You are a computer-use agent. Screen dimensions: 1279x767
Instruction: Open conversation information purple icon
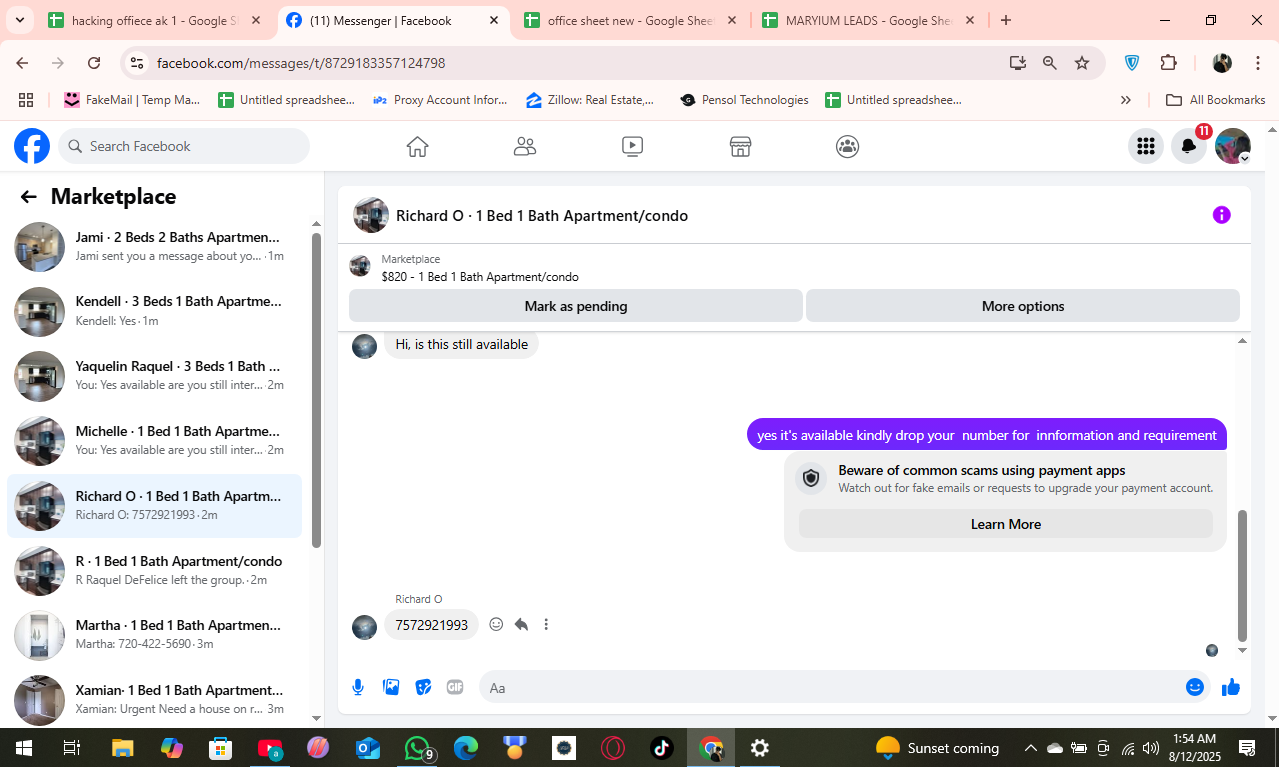(1221, 215)
